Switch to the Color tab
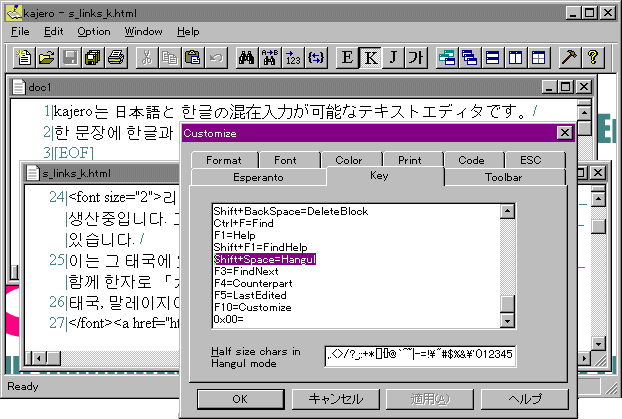 click(x=349, y=160)
